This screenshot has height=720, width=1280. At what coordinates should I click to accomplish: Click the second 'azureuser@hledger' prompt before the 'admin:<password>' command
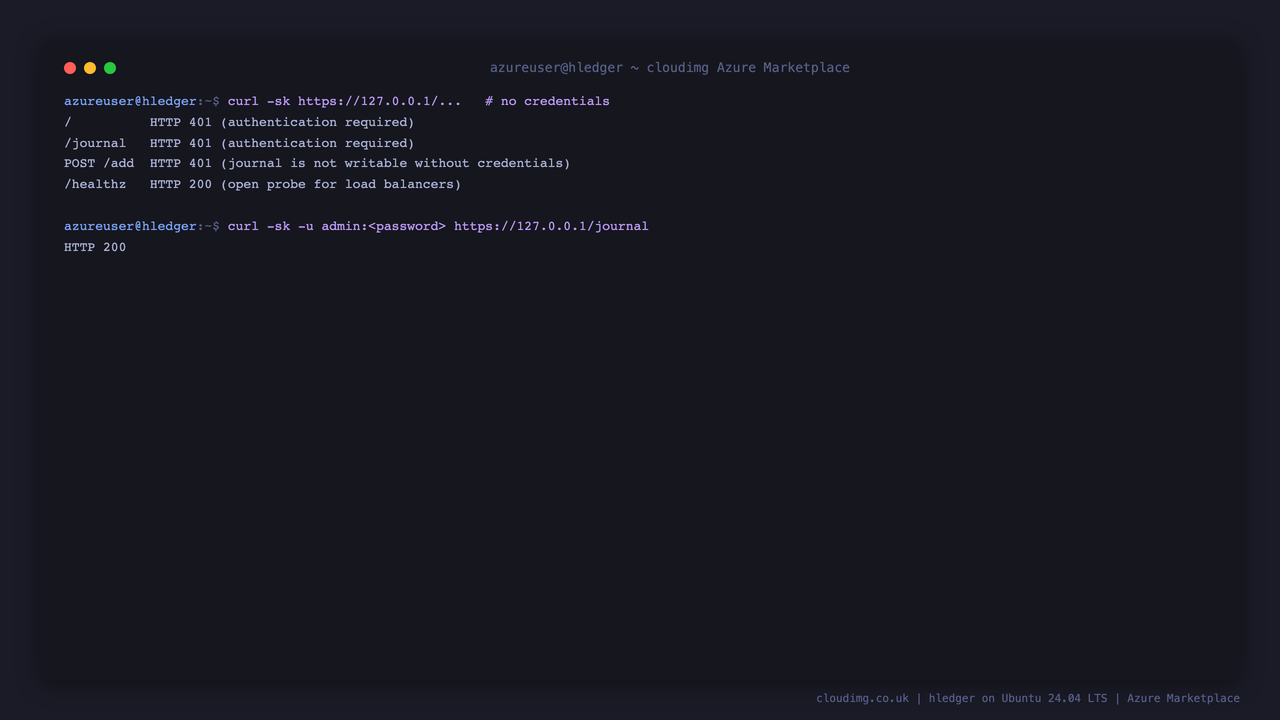pos(130,226)
